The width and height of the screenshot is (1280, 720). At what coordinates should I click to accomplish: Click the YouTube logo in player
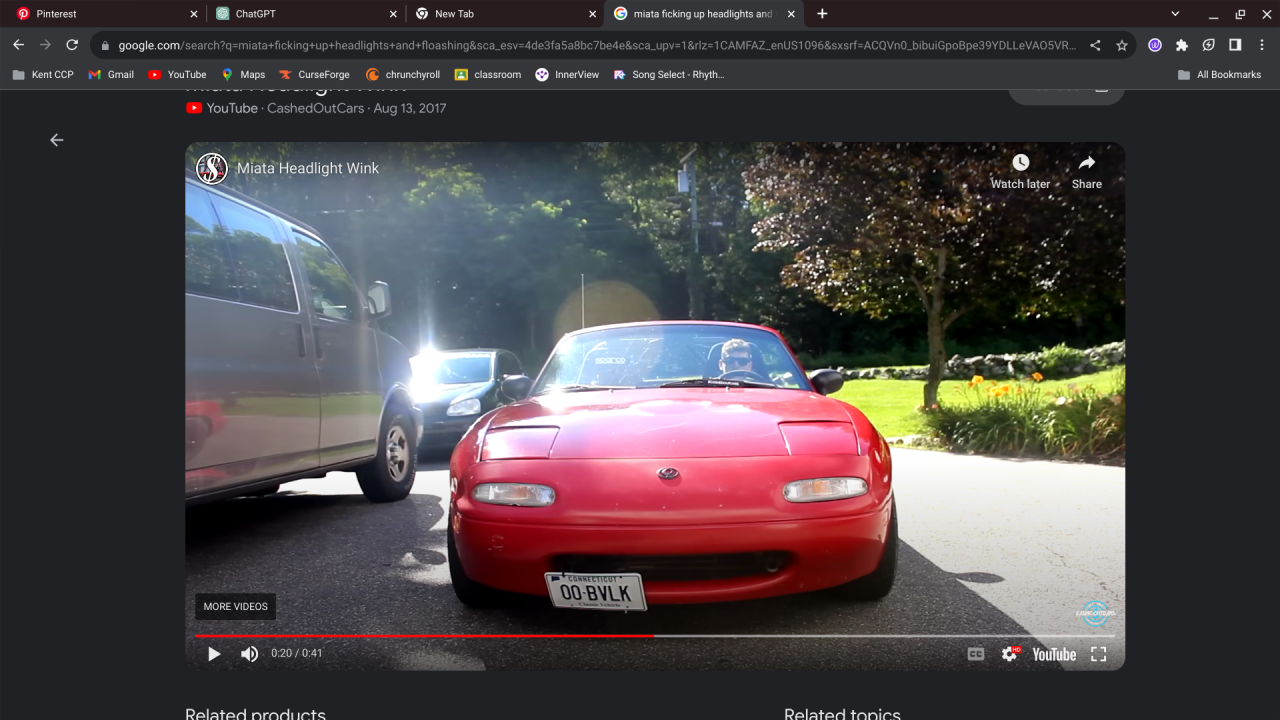click(x=1054, y=654)
